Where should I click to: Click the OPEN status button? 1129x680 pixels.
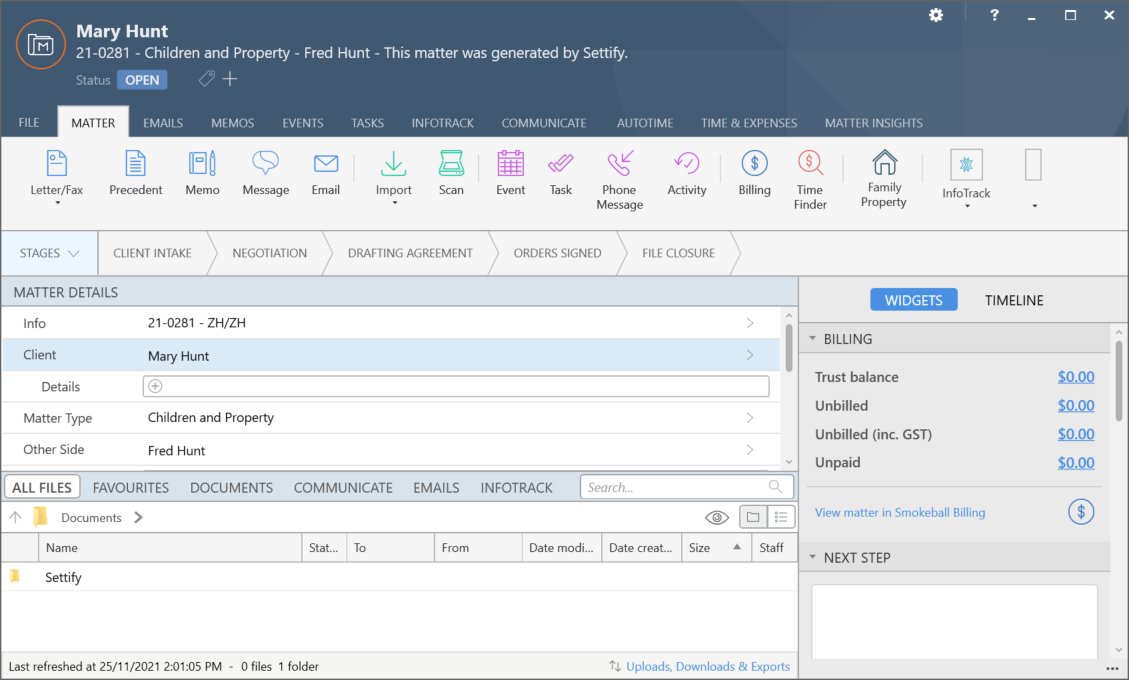142,80
